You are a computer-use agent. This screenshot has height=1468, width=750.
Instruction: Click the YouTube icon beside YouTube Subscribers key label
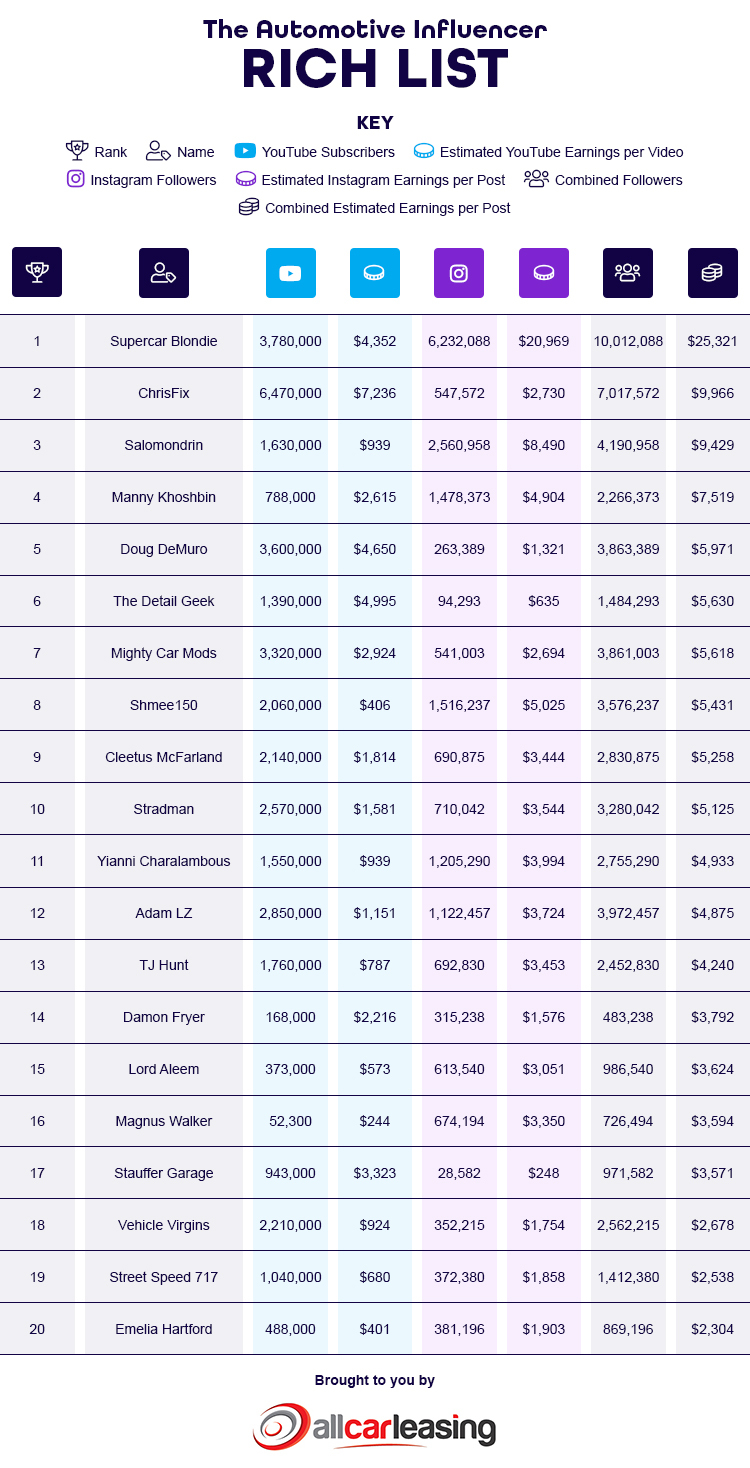coord(245,151)
